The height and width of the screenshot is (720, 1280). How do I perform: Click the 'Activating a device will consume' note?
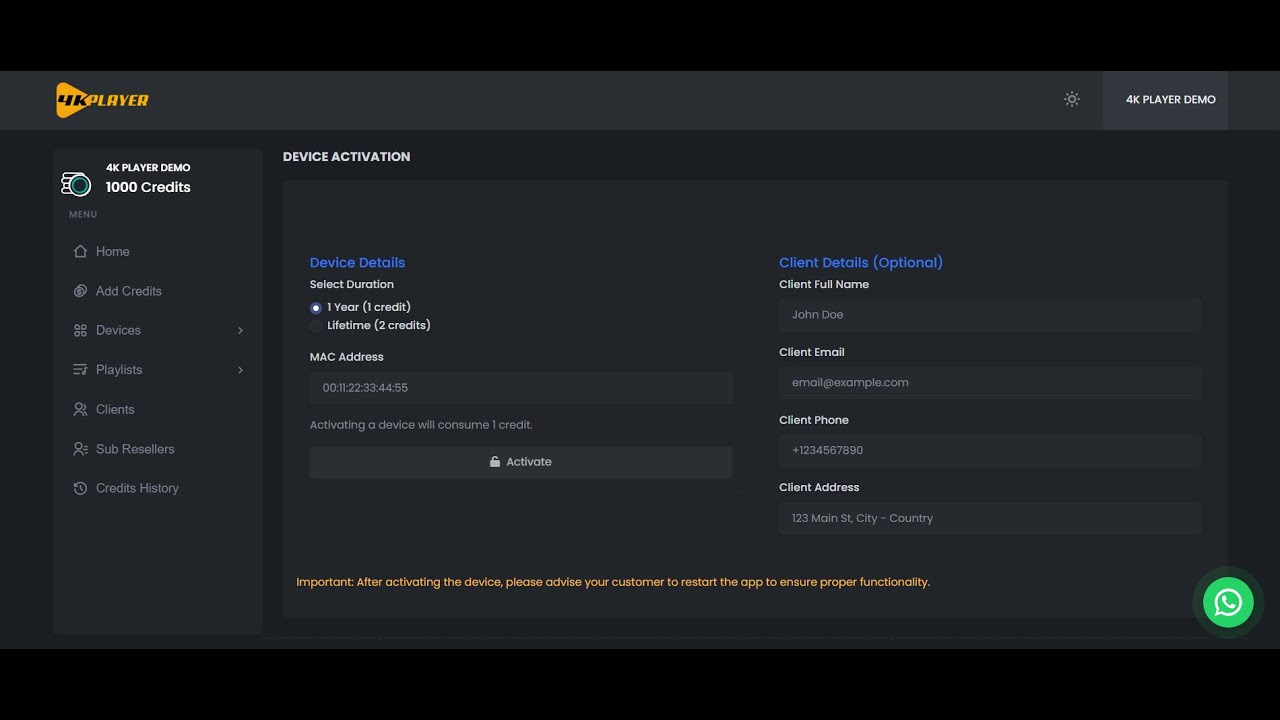click(421, 425)
